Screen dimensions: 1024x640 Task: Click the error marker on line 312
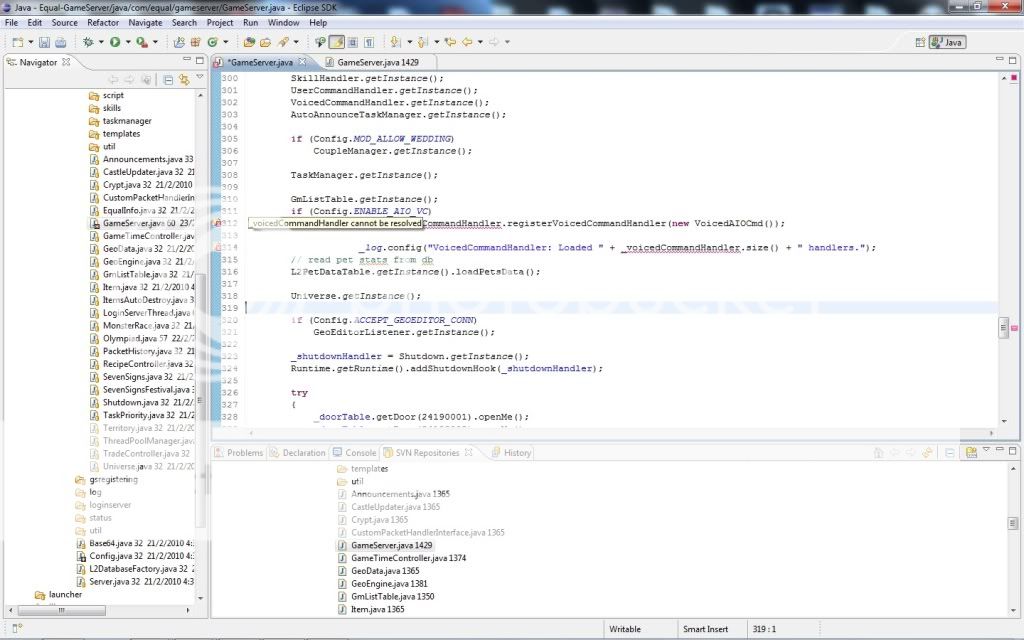point(219,224)
